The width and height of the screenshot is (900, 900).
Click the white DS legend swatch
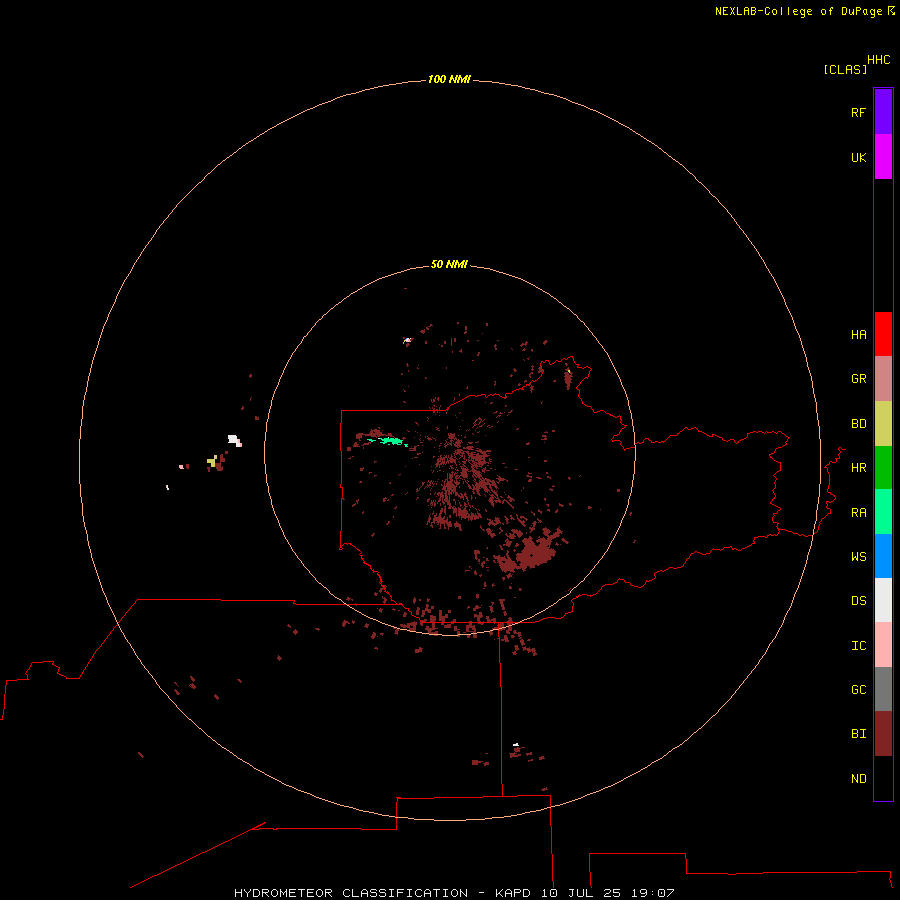[883, 600]
